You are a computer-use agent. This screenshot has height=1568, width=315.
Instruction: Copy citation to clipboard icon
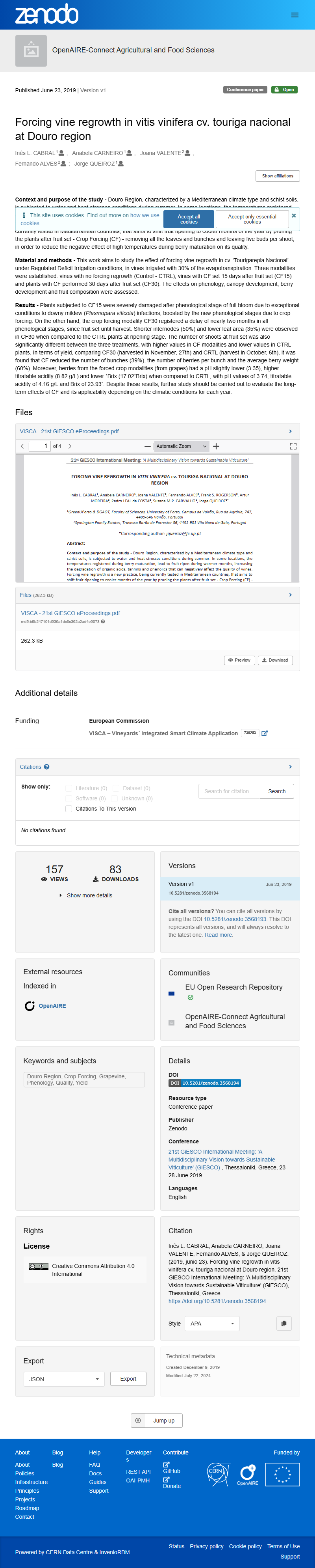[283, 1323]
